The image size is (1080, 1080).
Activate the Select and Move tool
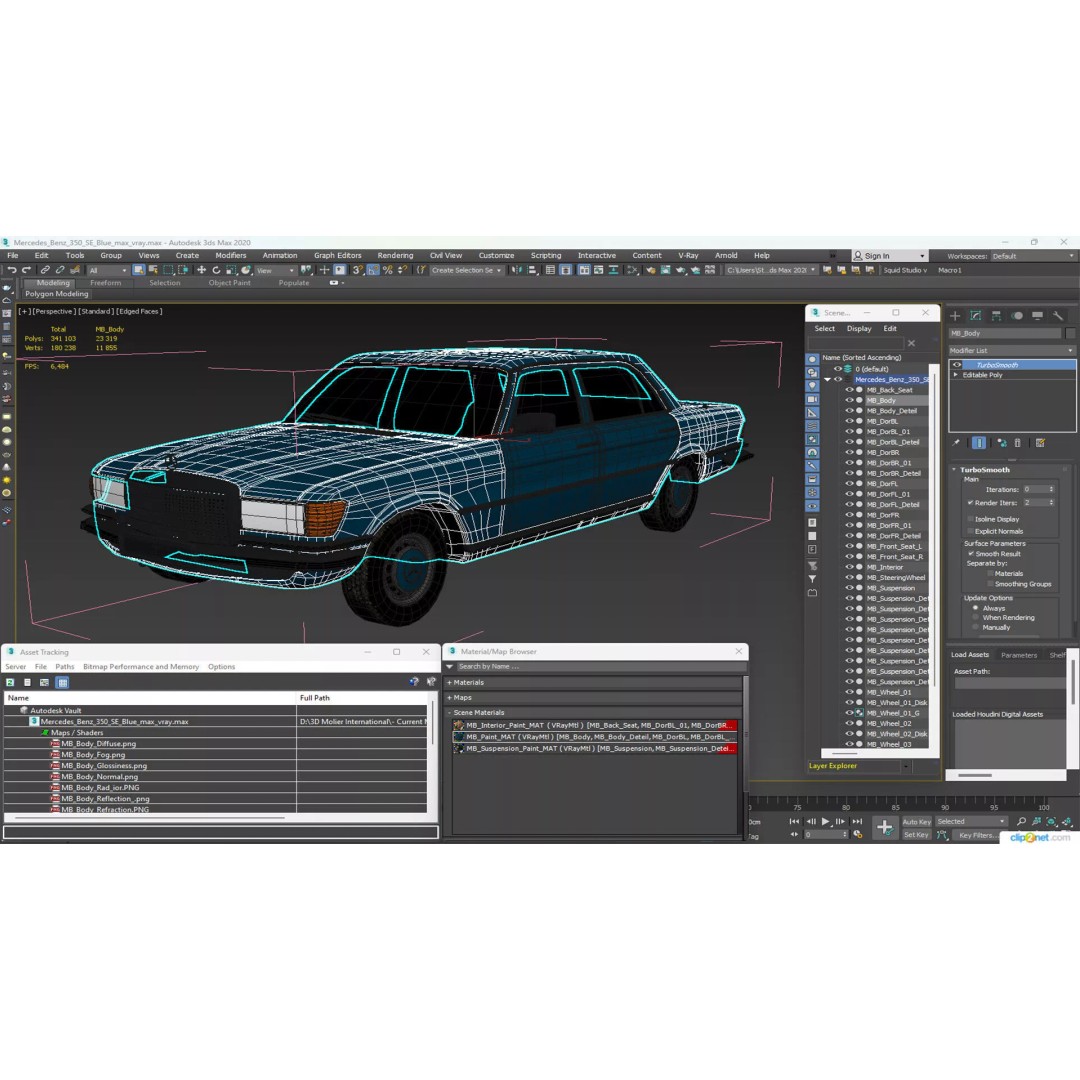(x=201, y=270)
